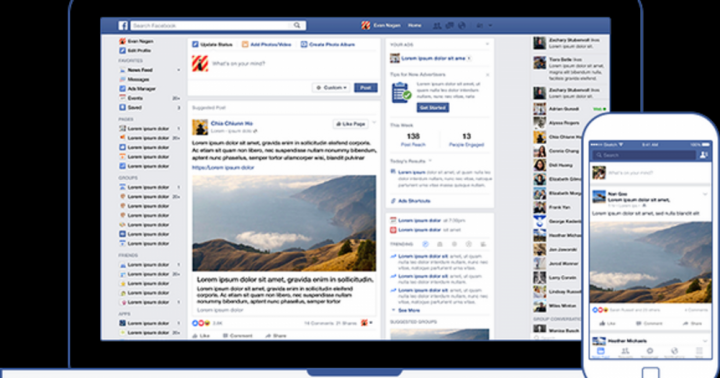720x378 pixels.
Task: Open suggested post options chevron
Action: pos(374,123)
